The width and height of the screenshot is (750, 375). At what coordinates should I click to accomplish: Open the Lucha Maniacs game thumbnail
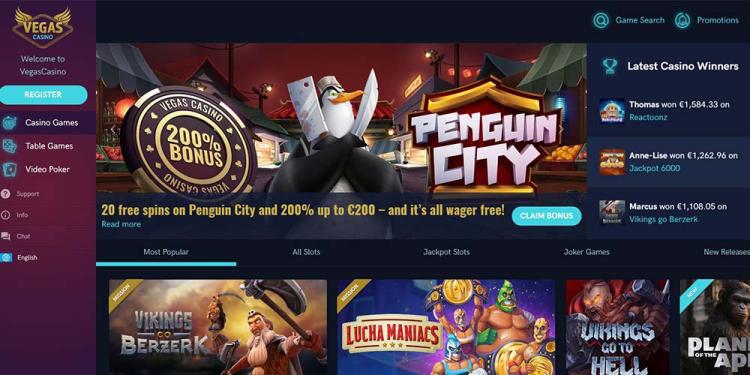click(446, 327)
